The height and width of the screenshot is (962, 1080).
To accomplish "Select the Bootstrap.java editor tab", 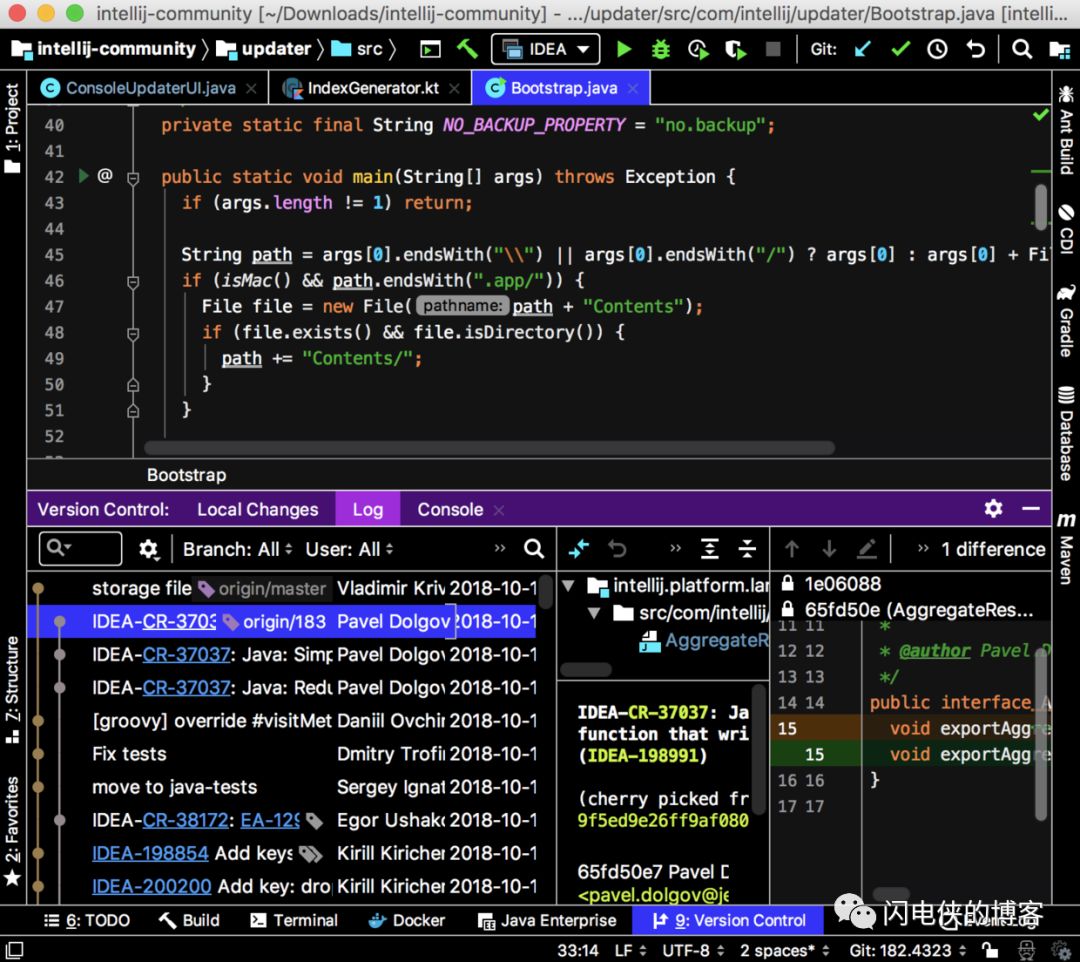I will point(561,88).
